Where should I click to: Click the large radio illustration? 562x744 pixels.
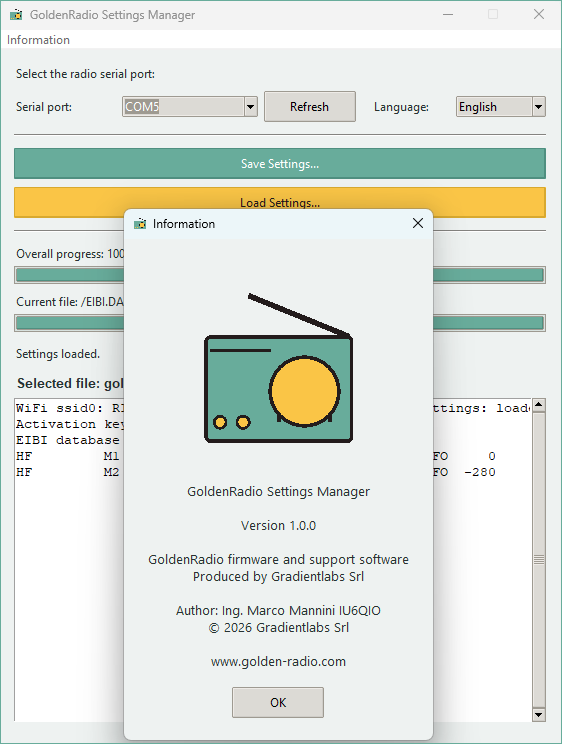tap(279, 368)
